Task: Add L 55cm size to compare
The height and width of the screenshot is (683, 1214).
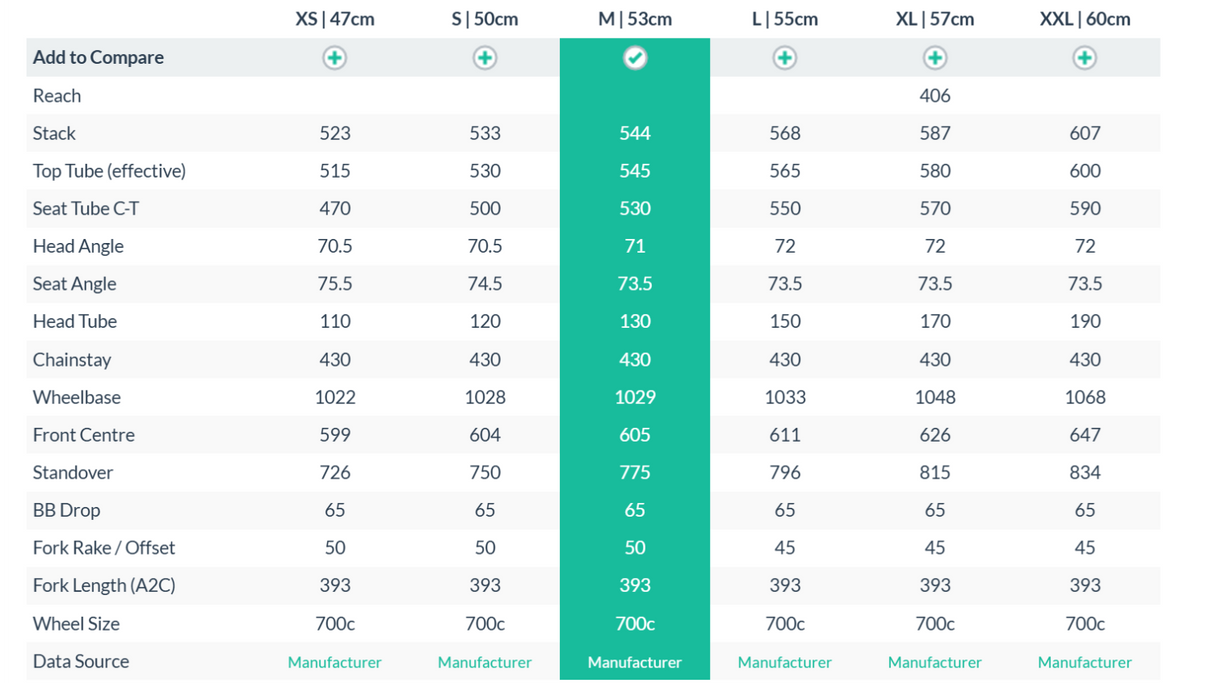Action: [785, 58]
